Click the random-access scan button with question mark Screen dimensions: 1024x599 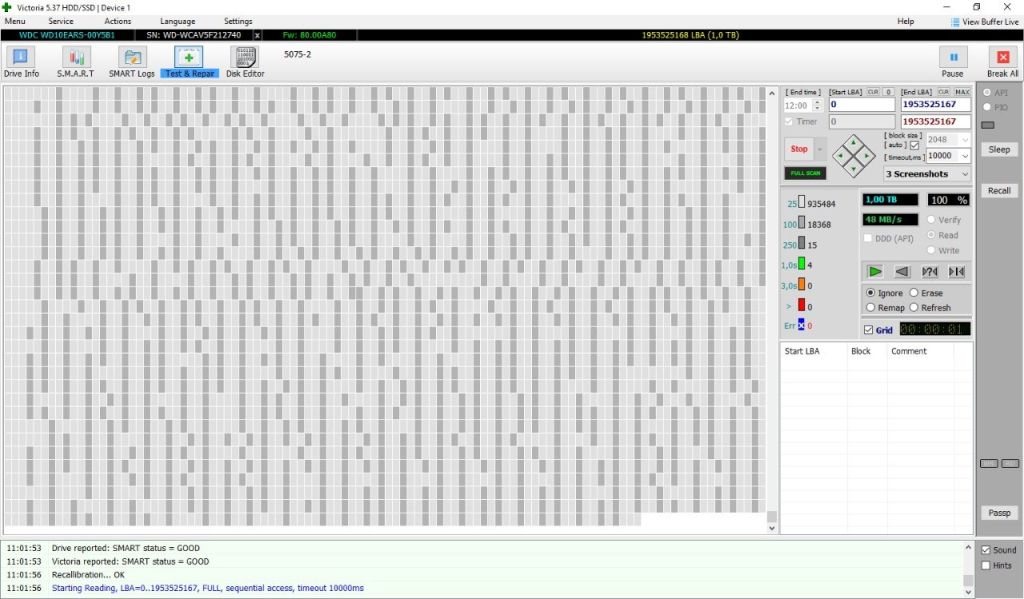click(x=929, y=272)
